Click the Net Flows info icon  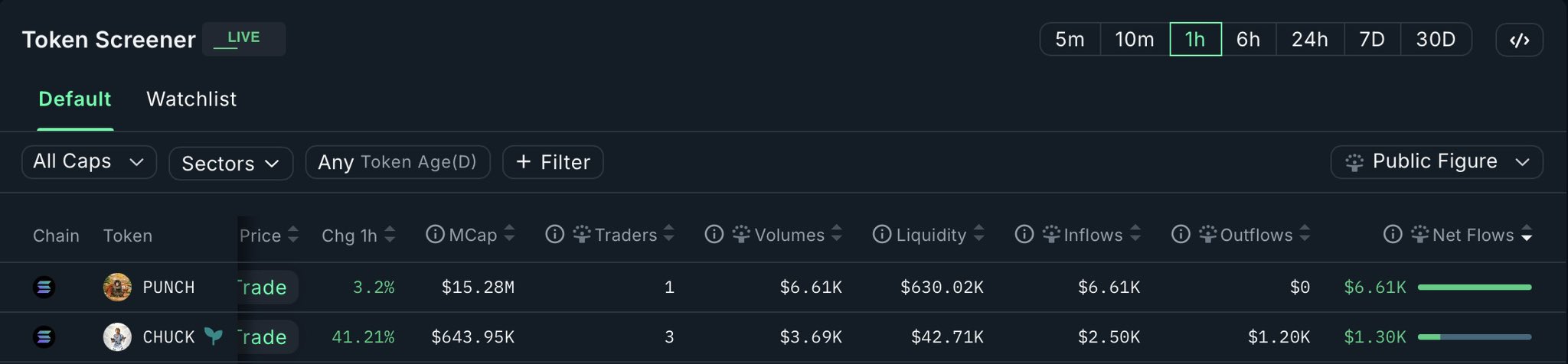tap(1393, 235)
